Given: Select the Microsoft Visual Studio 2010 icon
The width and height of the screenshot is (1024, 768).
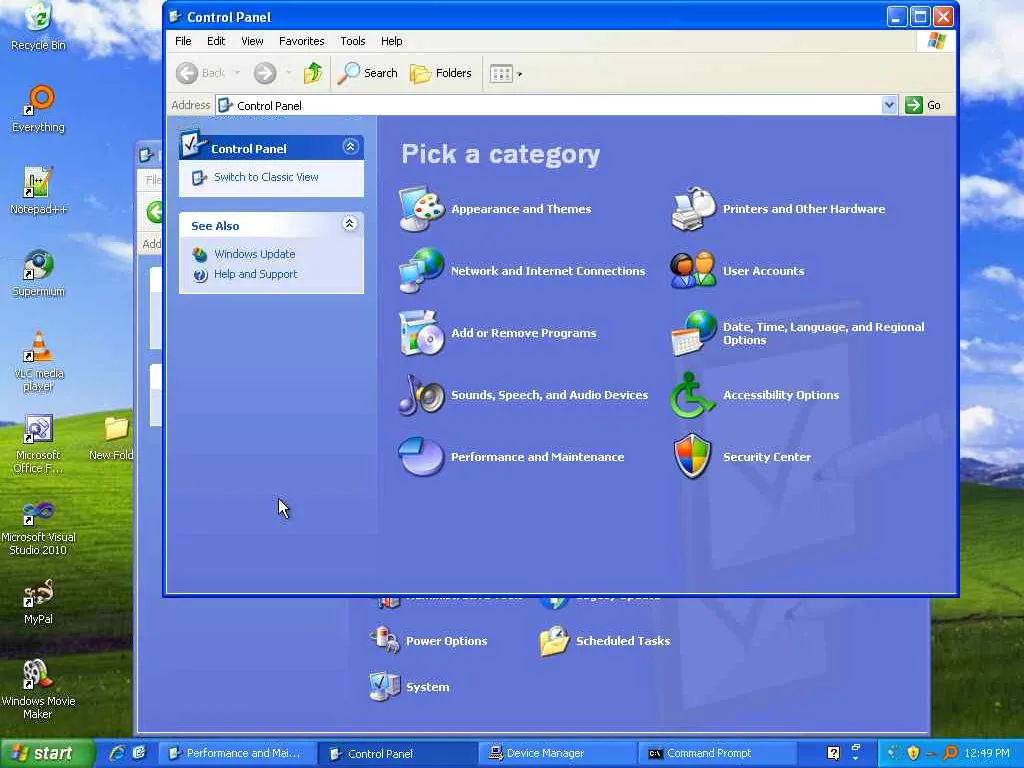Looking at the screenshot, I should 39,527.
